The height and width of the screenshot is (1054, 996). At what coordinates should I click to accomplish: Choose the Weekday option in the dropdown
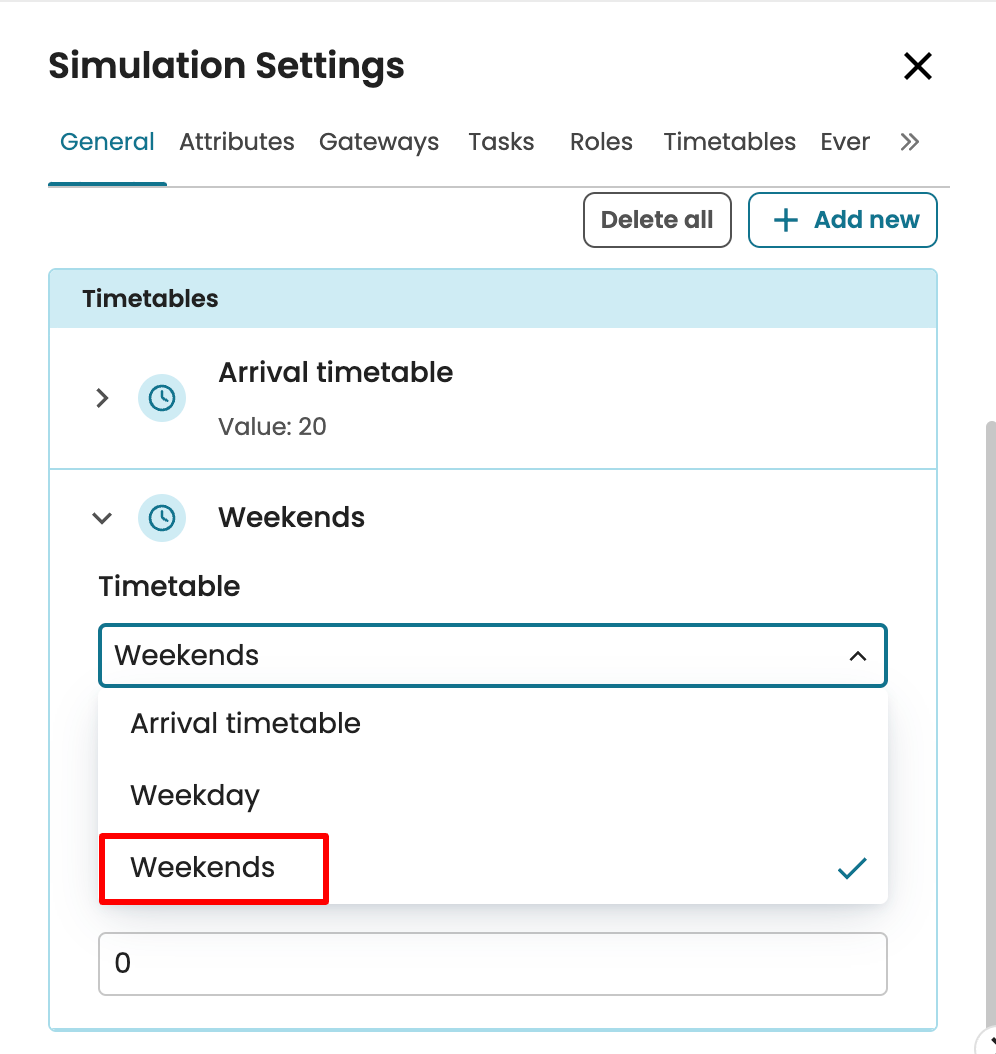tap(195, 796)
